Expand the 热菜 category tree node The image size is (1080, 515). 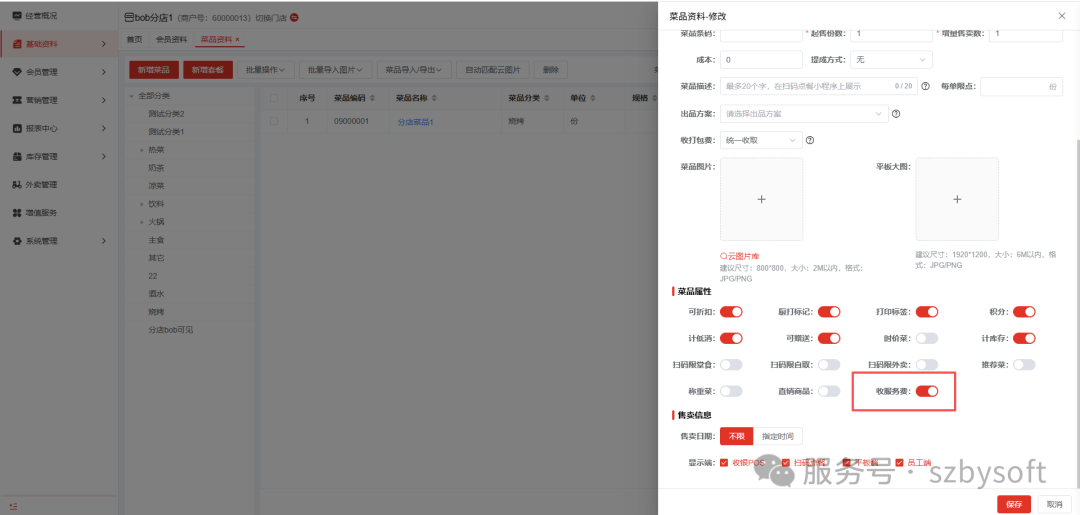tap(142, 150)
